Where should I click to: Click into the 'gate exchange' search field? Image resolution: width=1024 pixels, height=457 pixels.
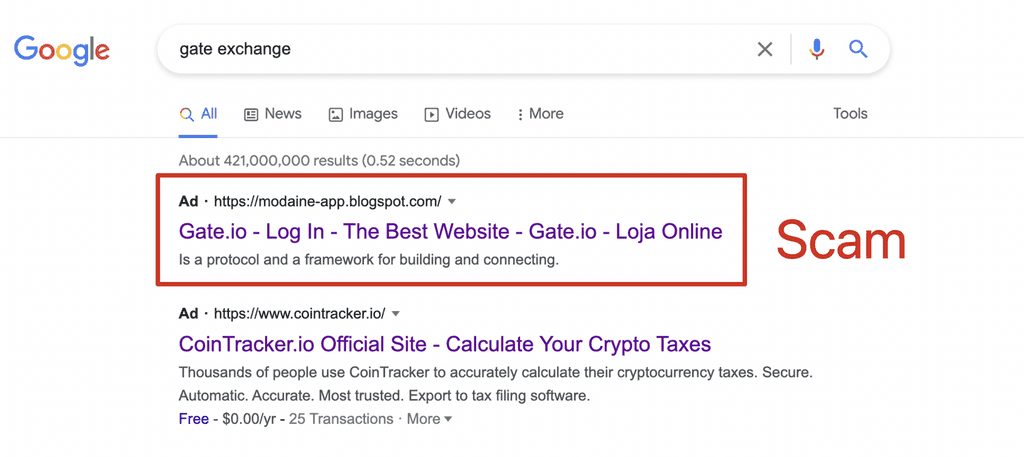pyautogui.click(x=457, y=49)
